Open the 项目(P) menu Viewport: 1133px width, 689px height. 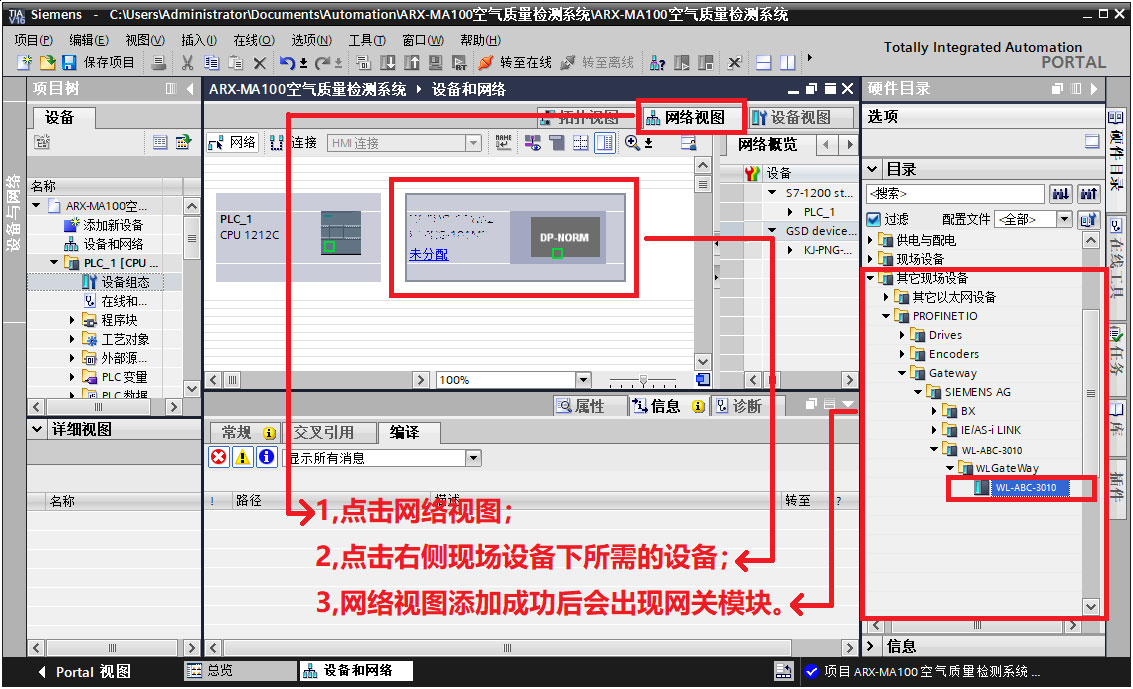(33, 40)
